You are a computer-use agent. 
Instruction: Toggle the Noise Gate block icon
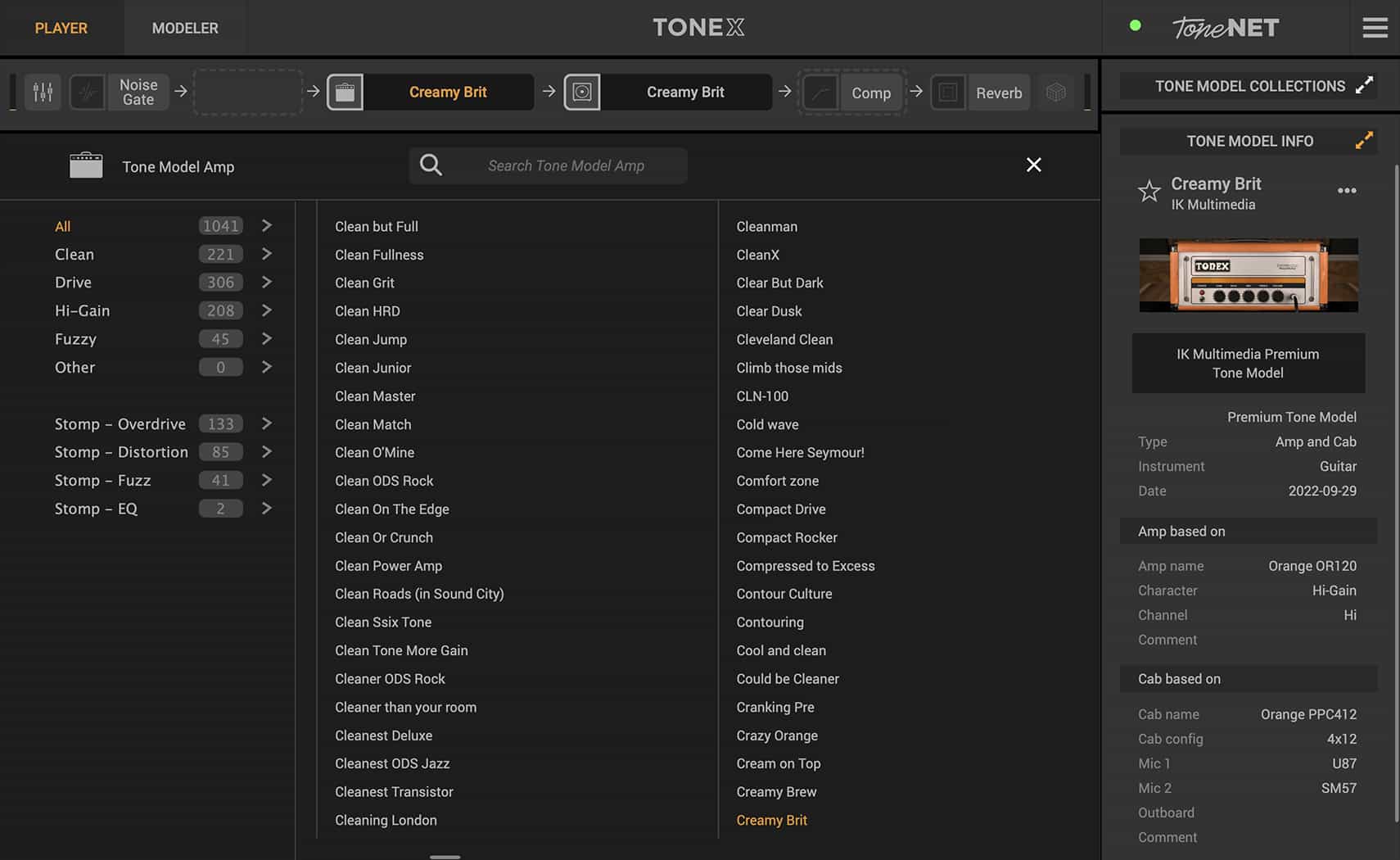tap(87, 93)
